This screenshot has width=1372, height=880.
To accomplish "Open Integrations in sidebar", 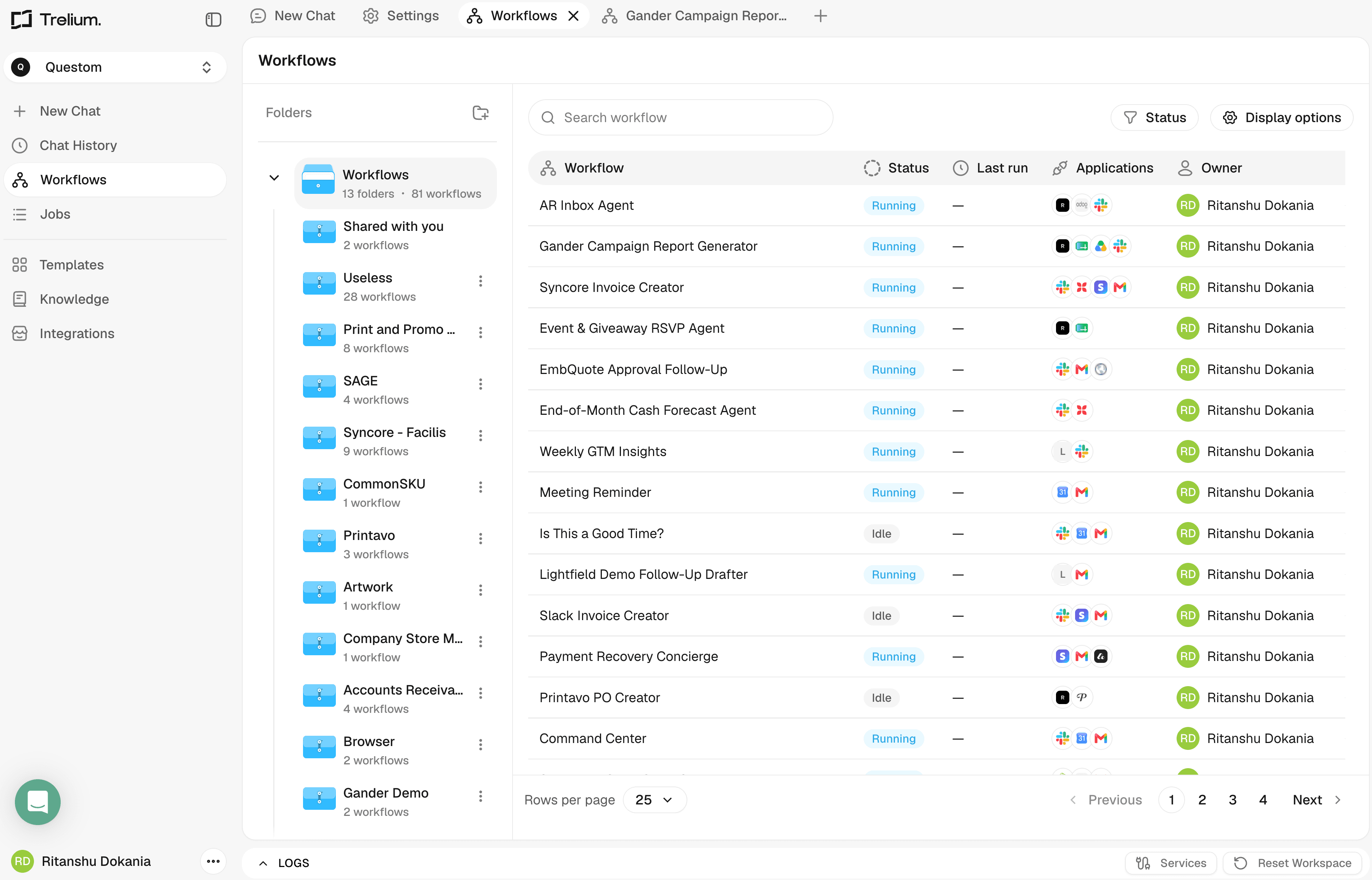I will click(x=115, y=333).
